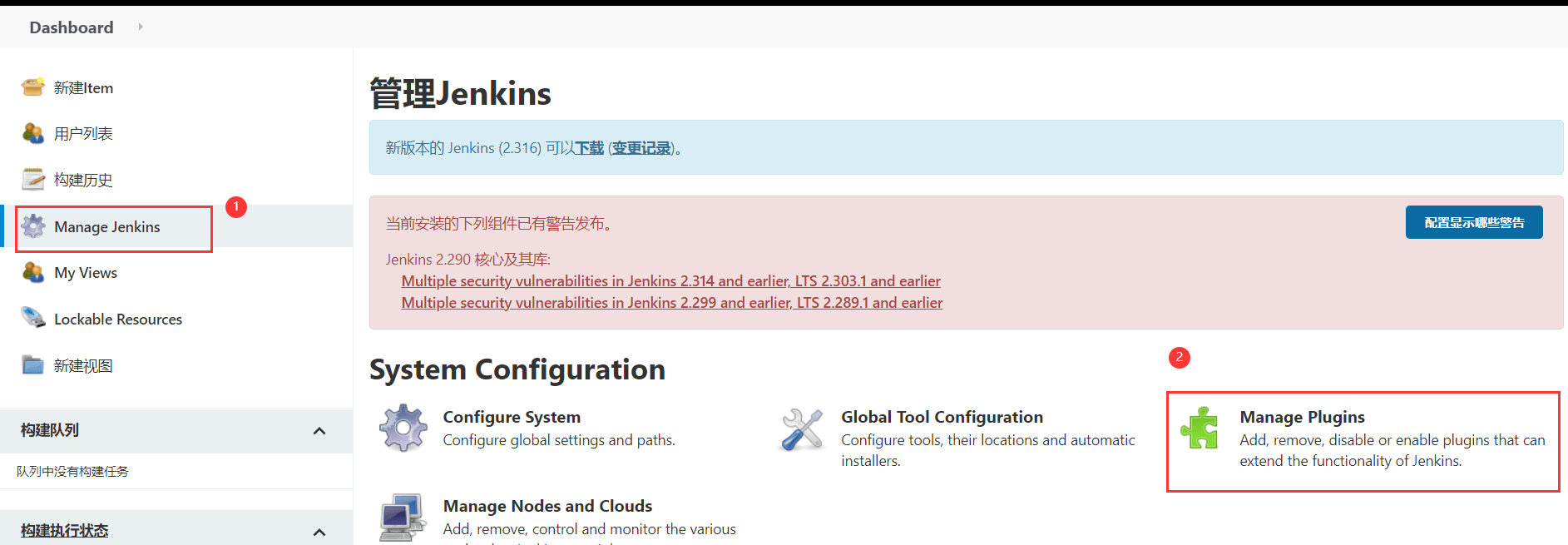Open the 变更记录 changelog link
Viewport: 1568px width, 545px height.
[x=641, y=148]
